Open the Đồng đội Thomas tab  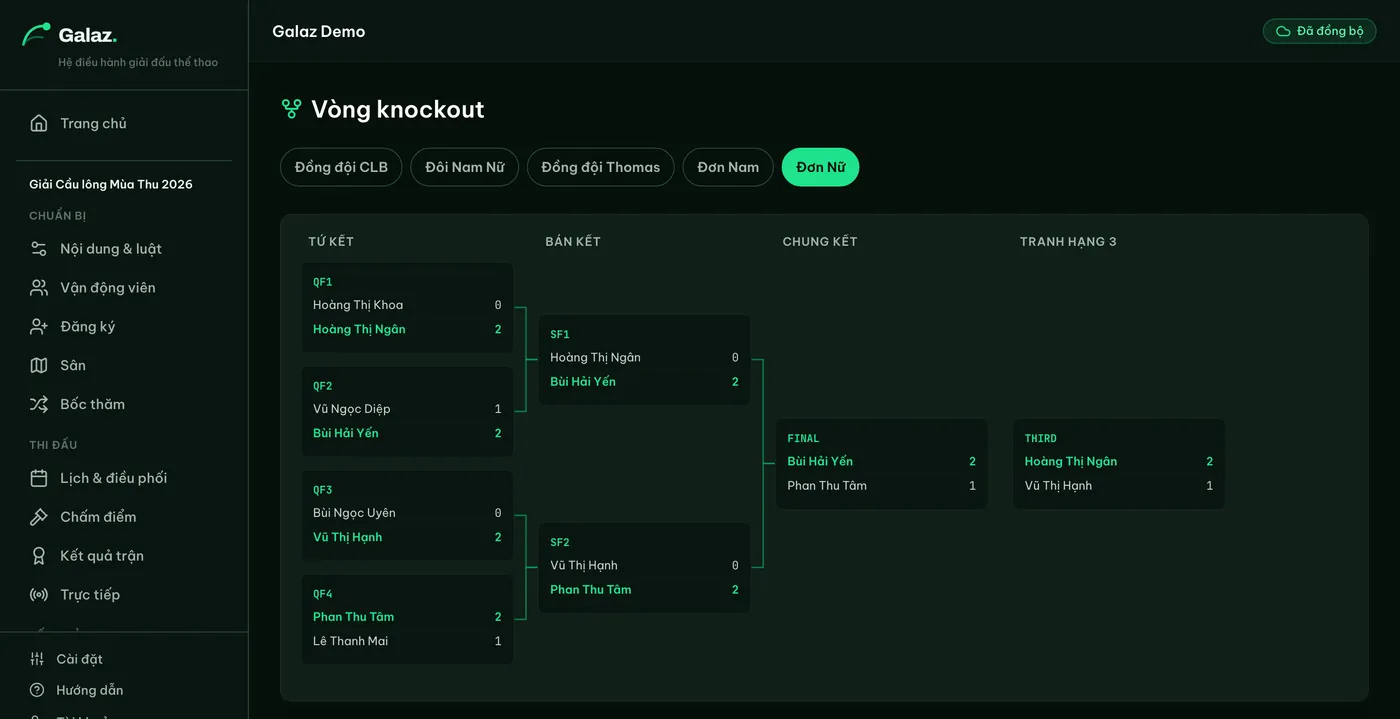pyautogui.click(x=601, y=167)
